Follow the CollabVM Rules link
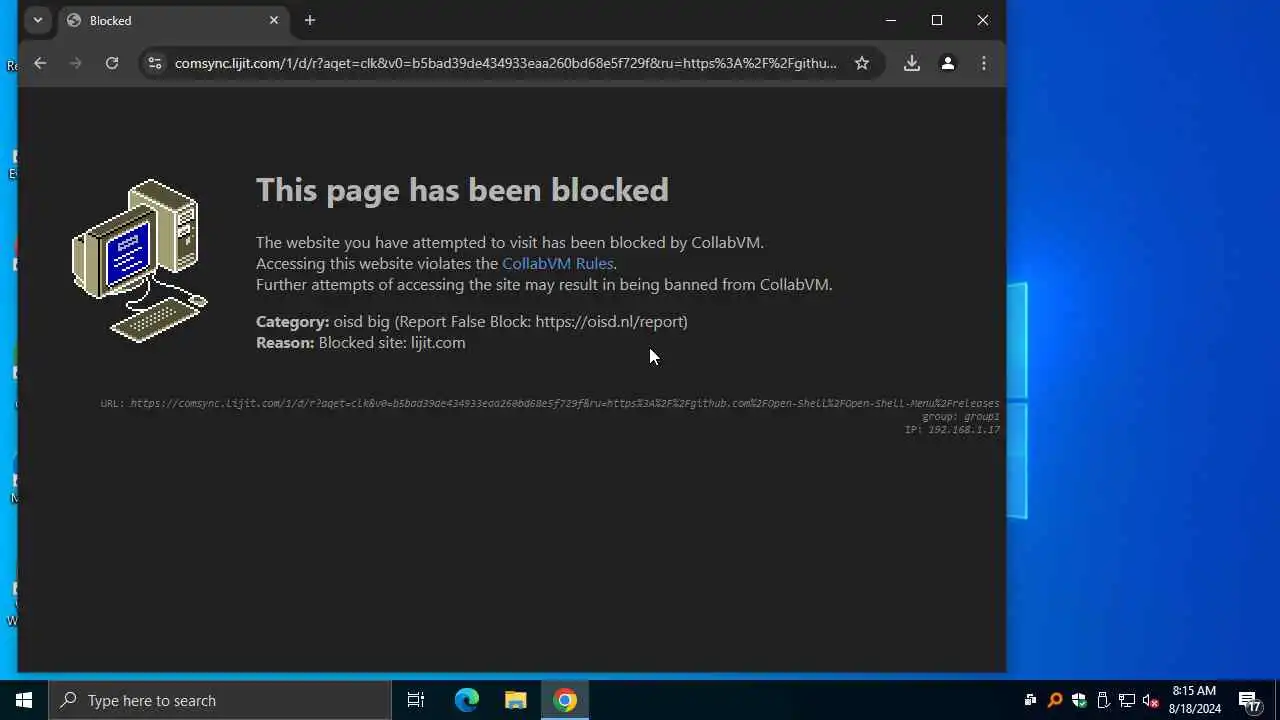This screenshot has height=720, width=1280. coord(558,263)
